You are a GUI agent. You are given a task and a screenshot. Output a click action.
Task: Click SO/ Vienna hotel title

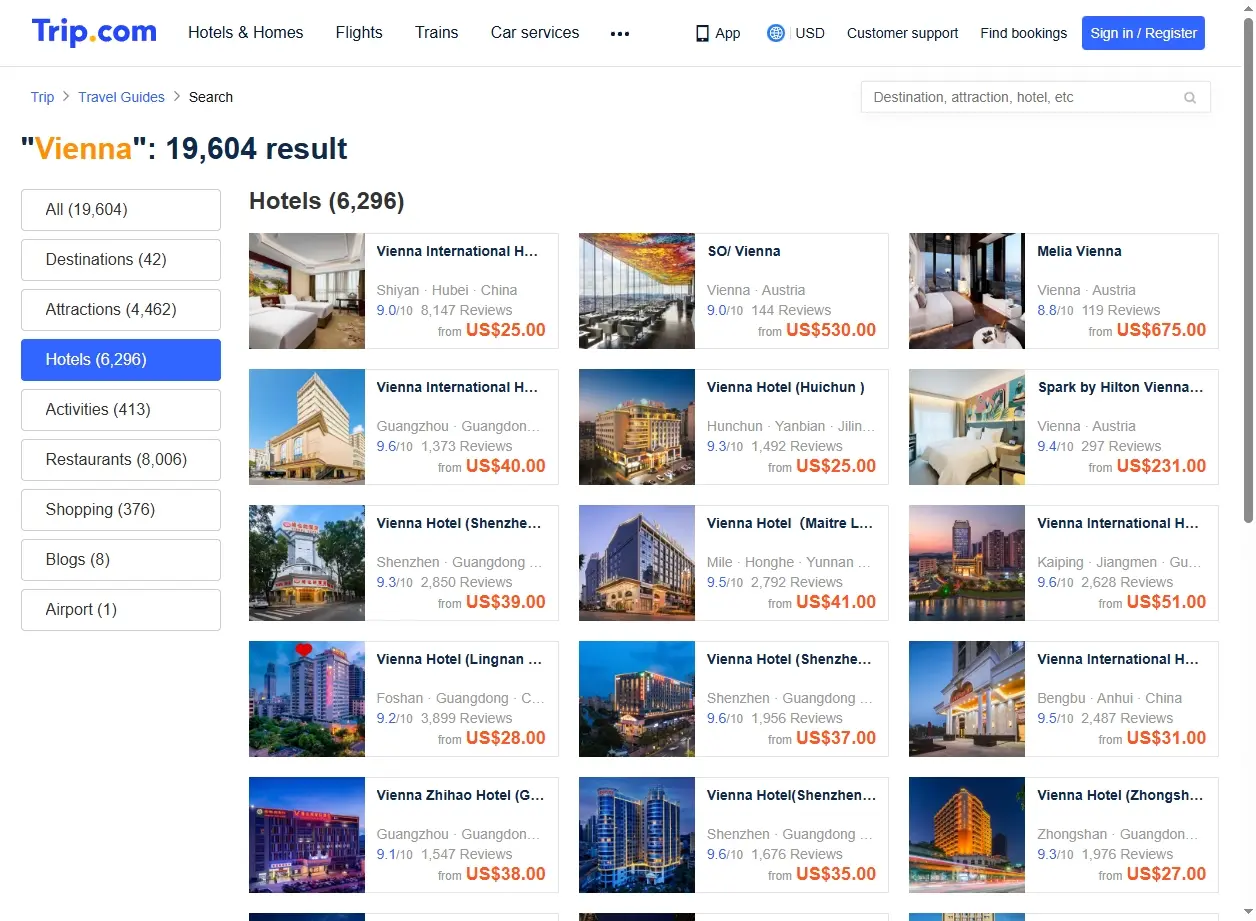744,252
